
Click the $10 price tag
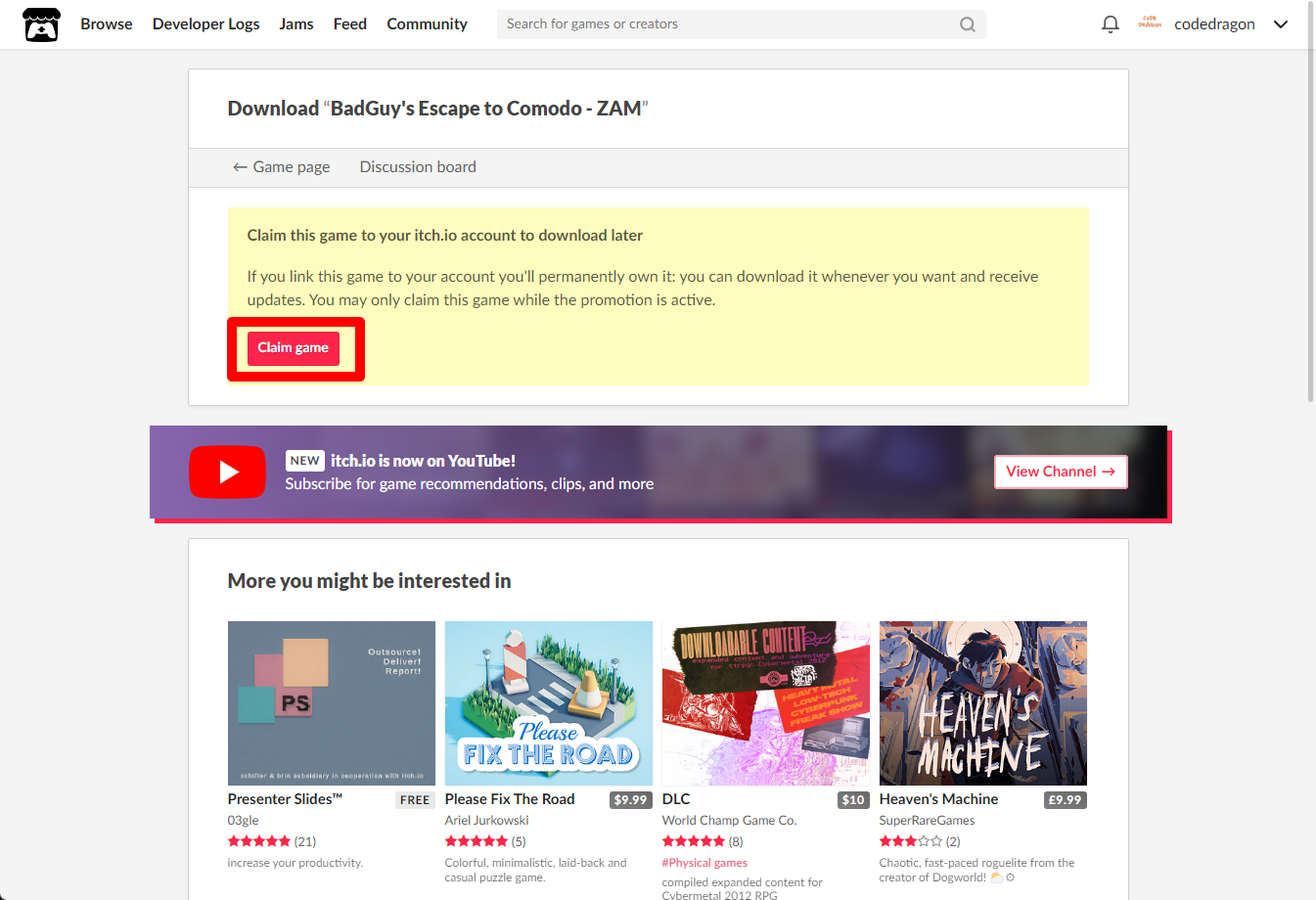coord(853,800)
